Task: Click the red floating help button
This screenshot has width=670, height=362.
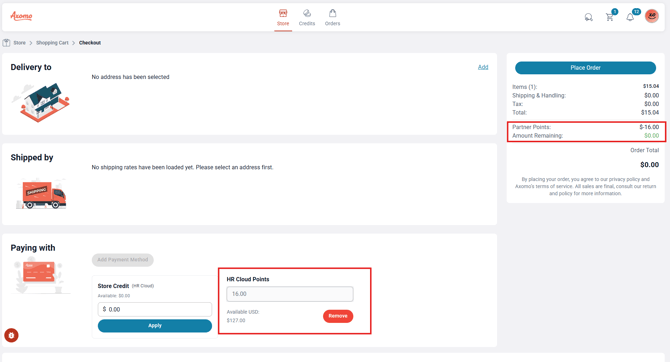Action: (12, 336)
